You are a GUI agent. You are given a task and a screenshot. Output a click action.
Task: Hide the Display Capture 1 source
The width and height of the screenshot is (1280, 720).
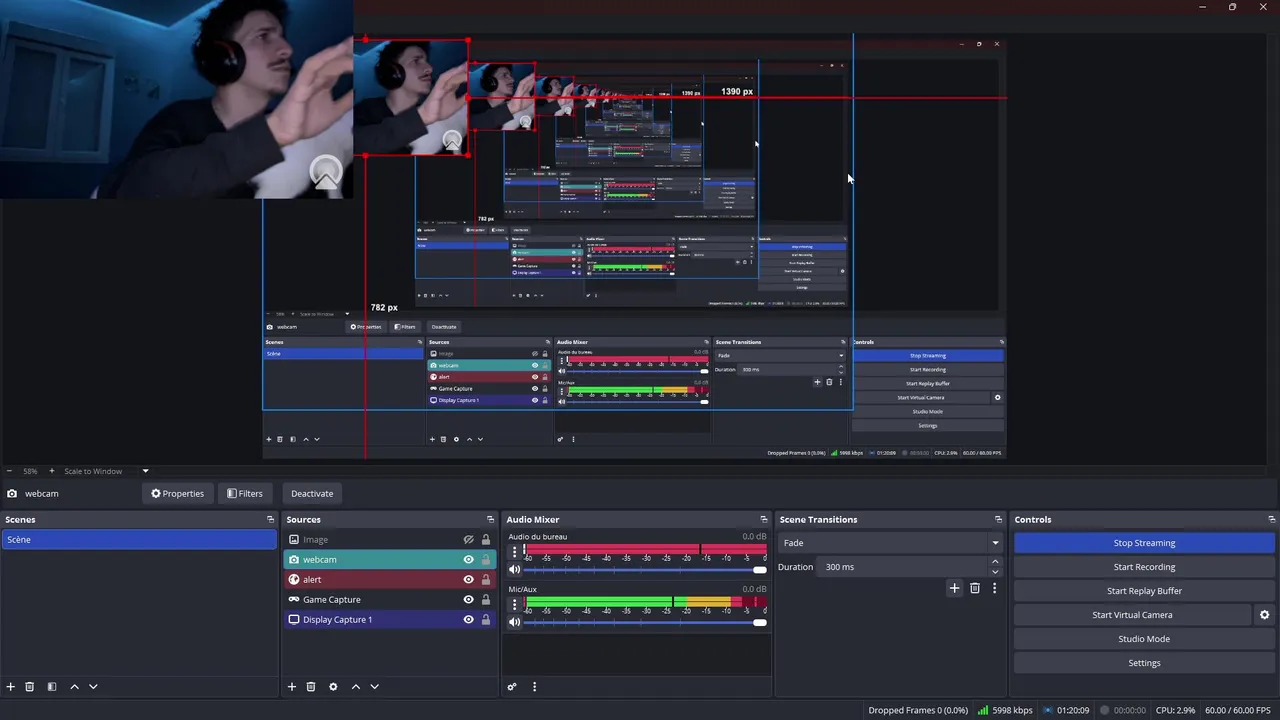click(x=468, y=620)
